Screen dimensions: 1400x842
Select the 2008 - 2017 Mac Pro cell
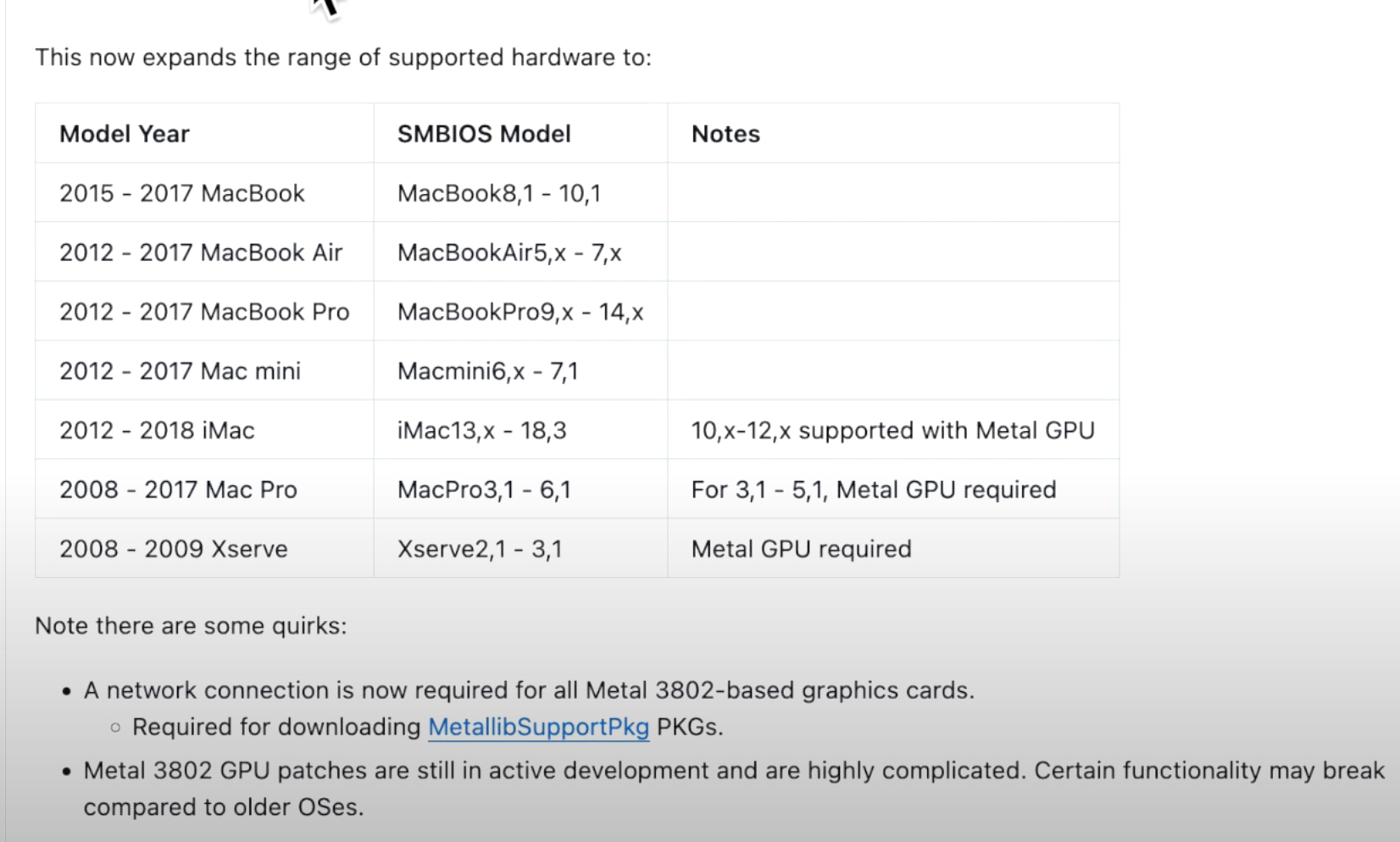[x=178, y=490]
